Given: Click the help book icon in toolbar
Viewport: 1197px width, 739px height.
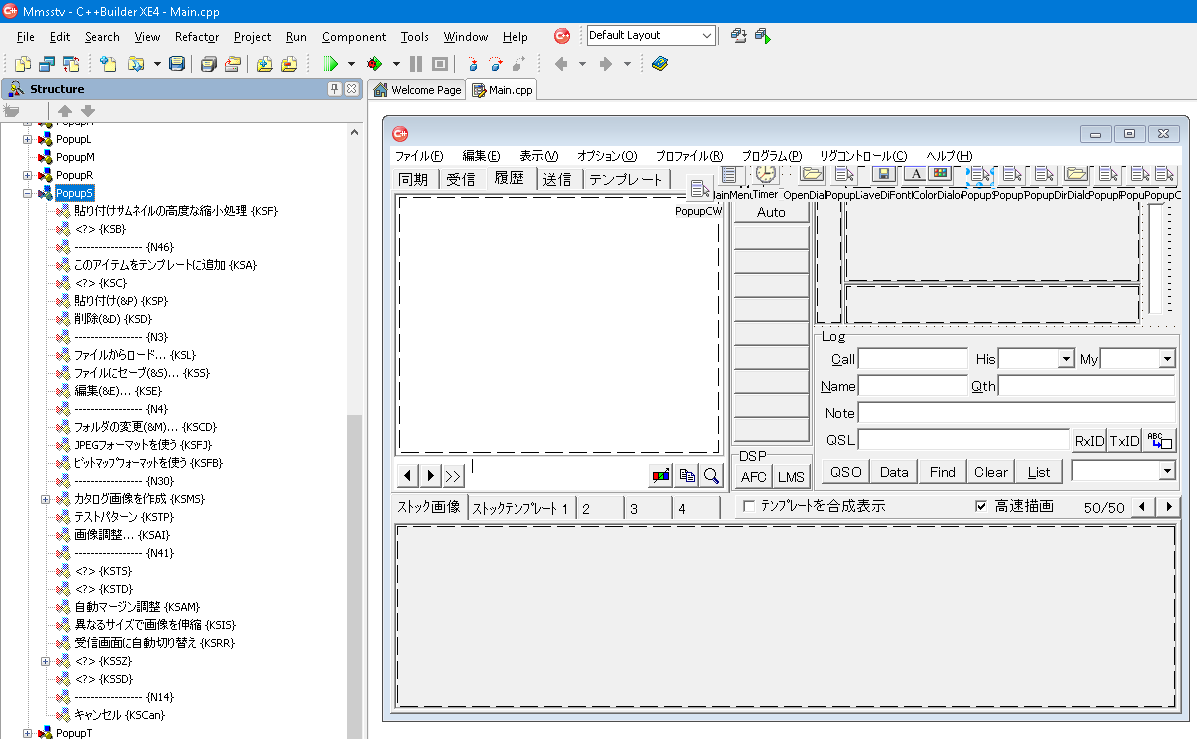Looking at the screenshot, I should pos(659,64).
